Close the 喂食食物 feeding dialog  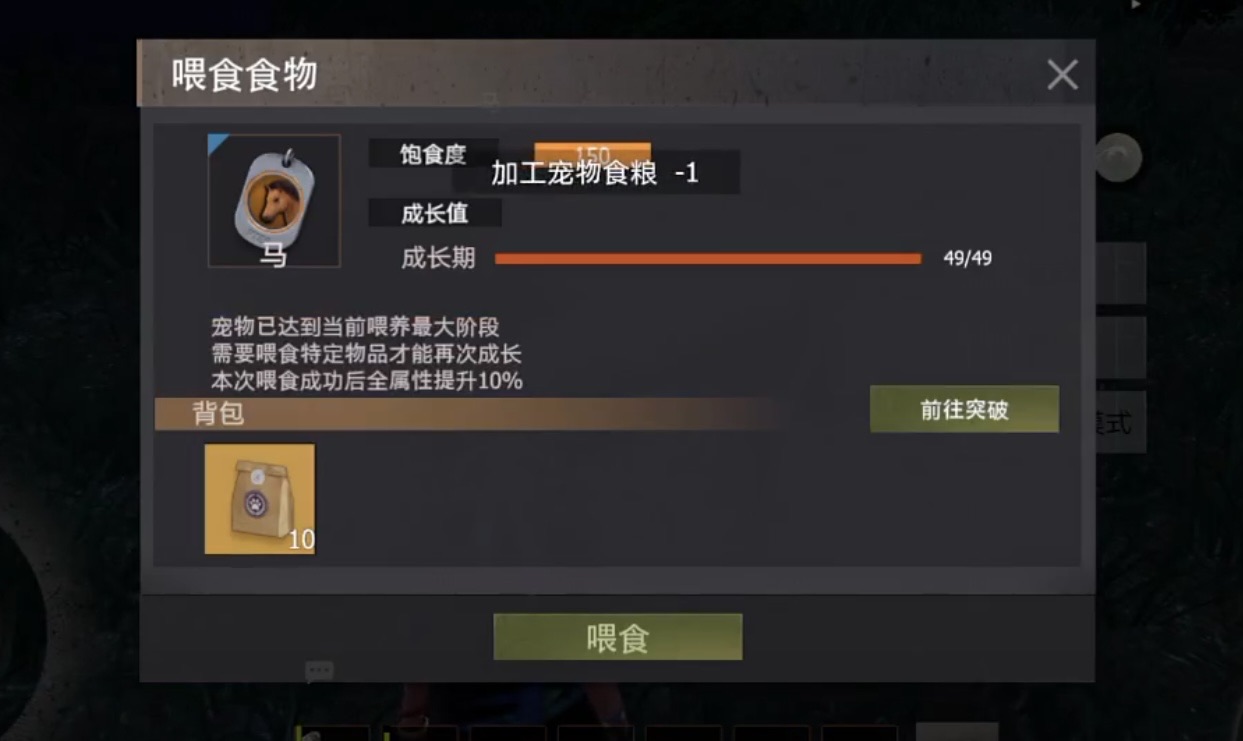coord(1062,74)
